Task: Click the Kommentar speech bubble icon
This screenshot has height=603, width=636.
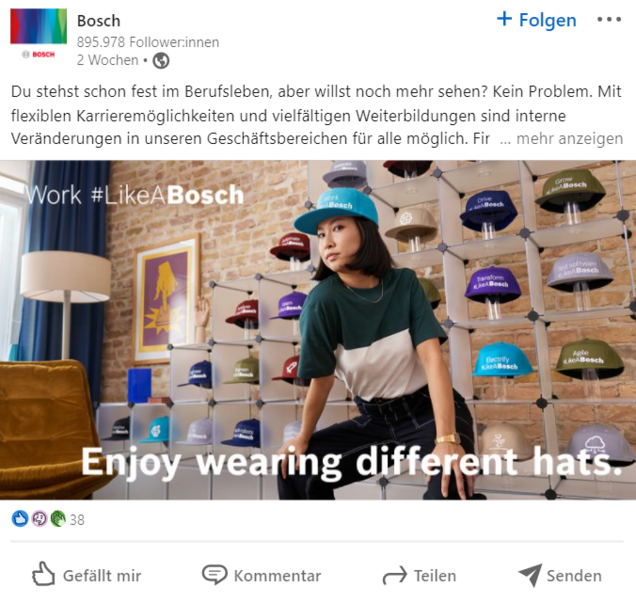Action: 215,575
